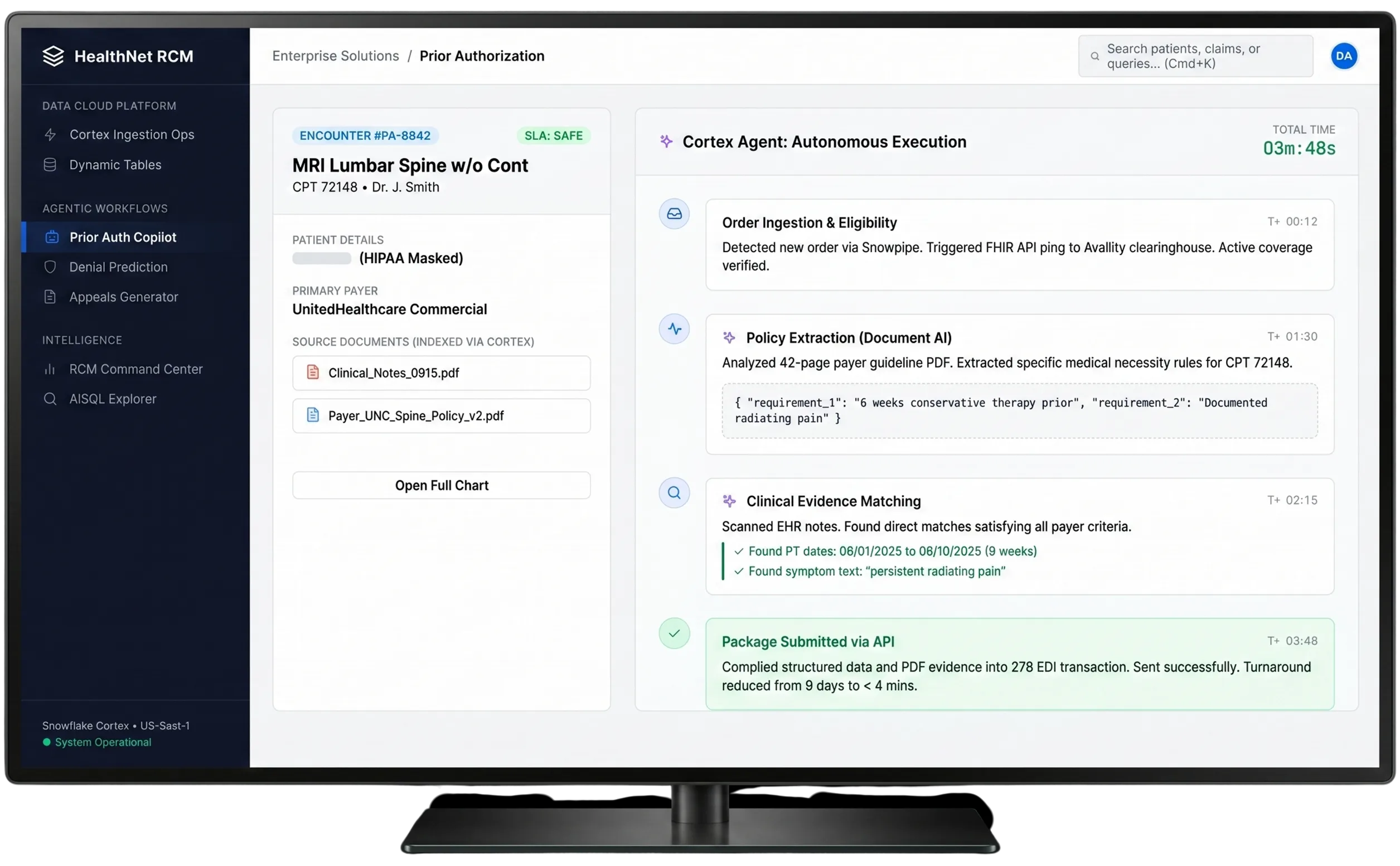Click the Found PT dates evidence line
This screenshot has height=866, width=1400.
coord(892,551)
